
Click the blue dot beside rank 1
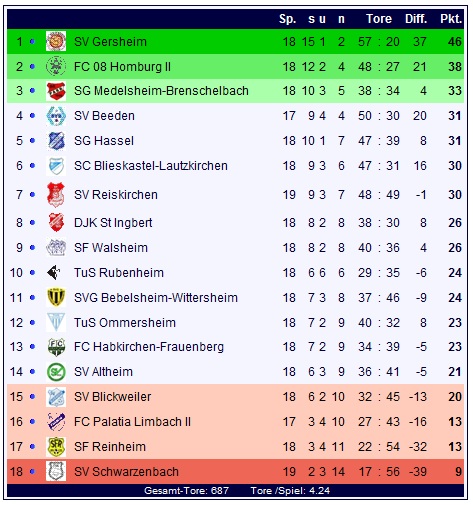coord(32,42)
